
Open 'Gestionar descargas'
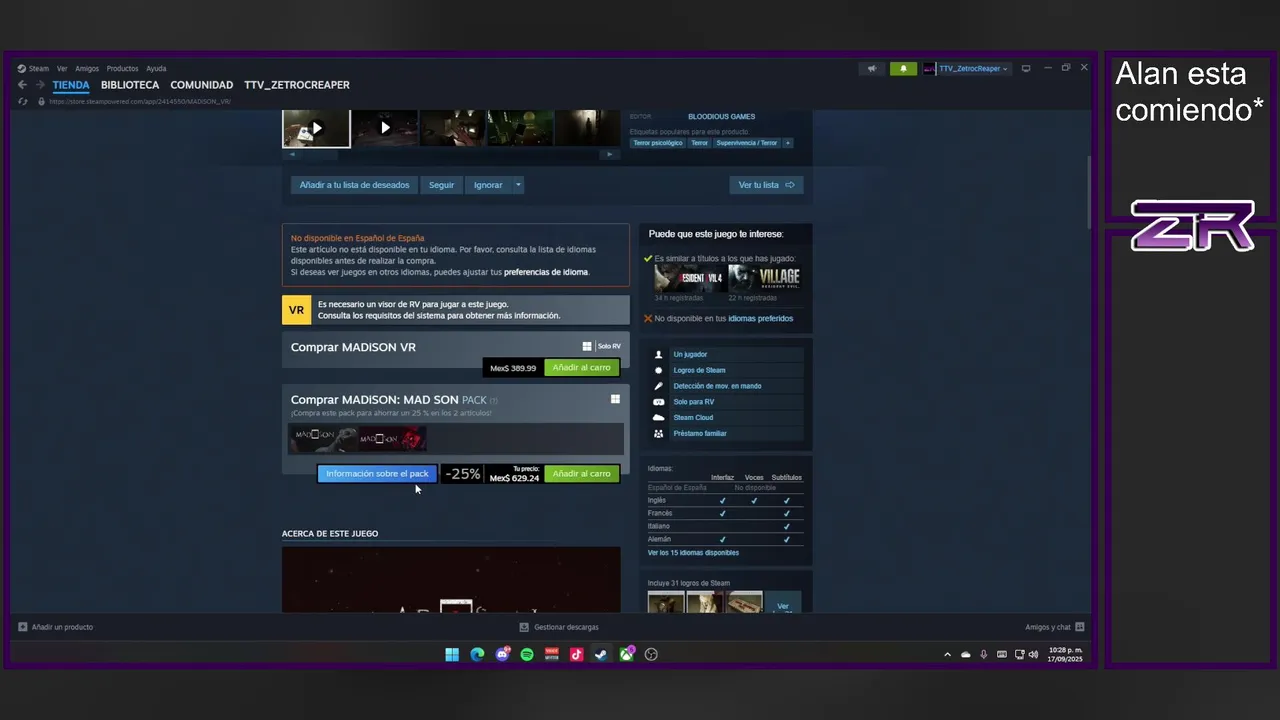[x=559, y=627]
